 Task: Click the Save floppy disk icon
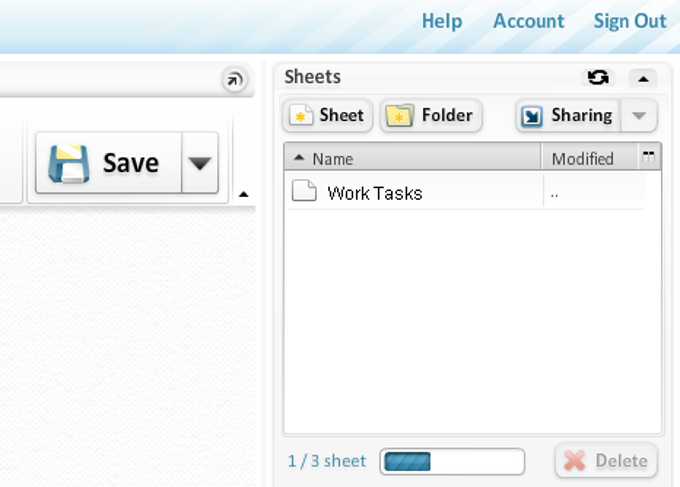click(69, 163)
